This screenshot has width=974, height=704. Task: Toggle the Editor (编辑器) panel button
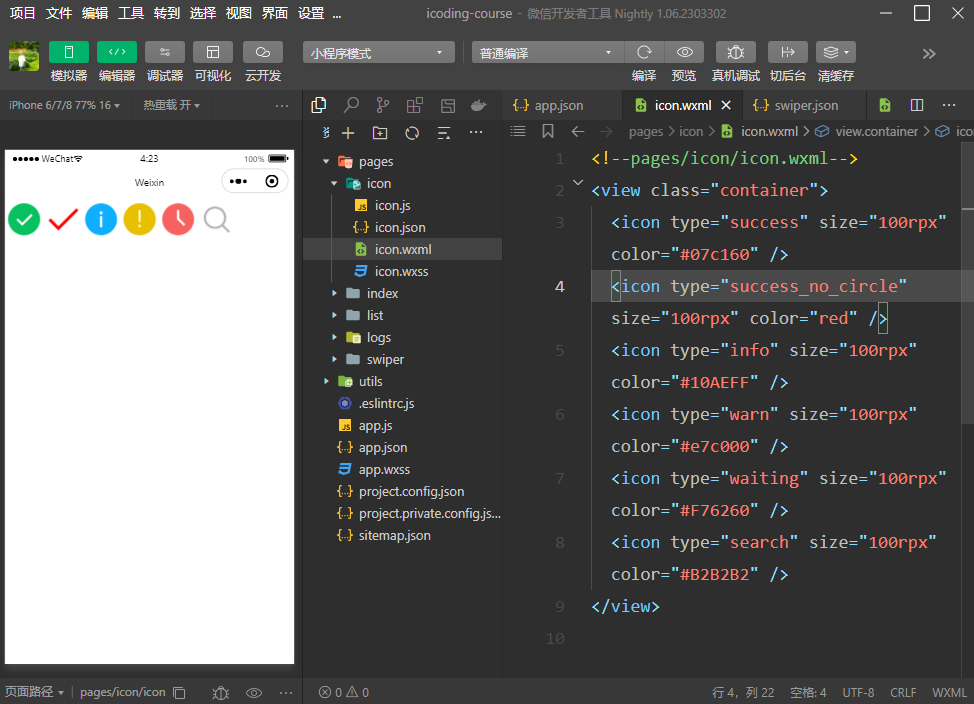(x=117, y=52)
